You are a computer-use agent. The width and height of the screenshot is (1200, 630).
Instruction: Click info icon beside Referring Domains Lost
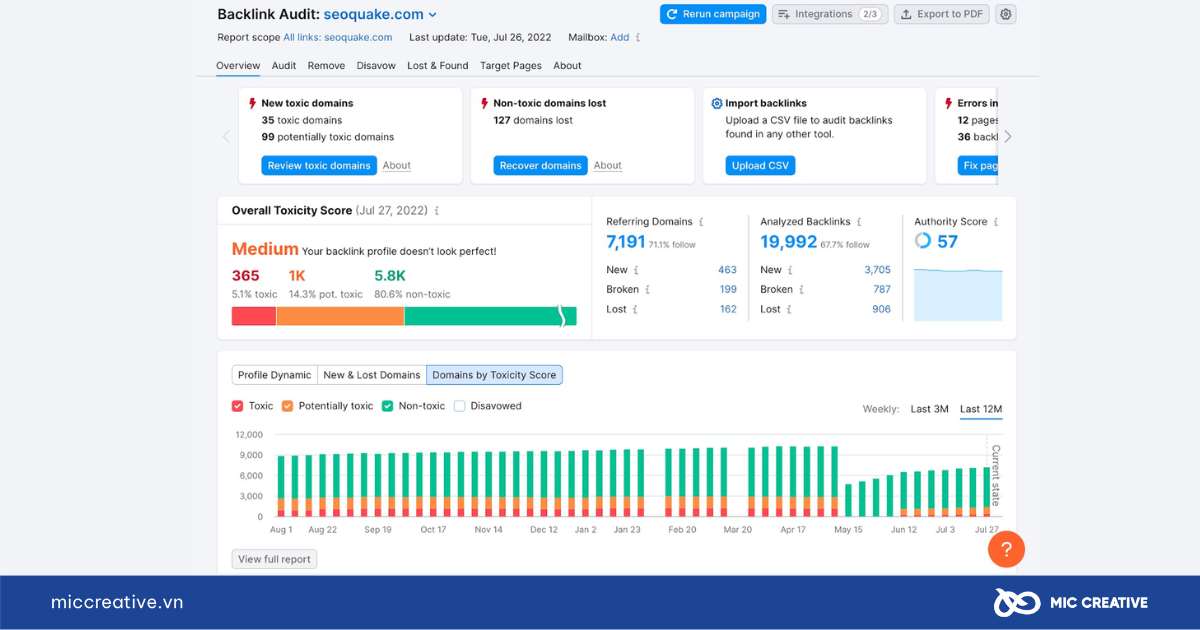(x=636, y=310)
